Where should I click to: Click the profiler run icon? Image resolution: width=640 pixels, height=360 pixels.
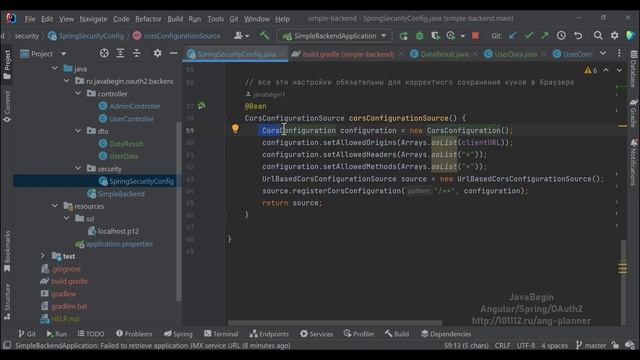pyautogui.click(x=451, y=36)
